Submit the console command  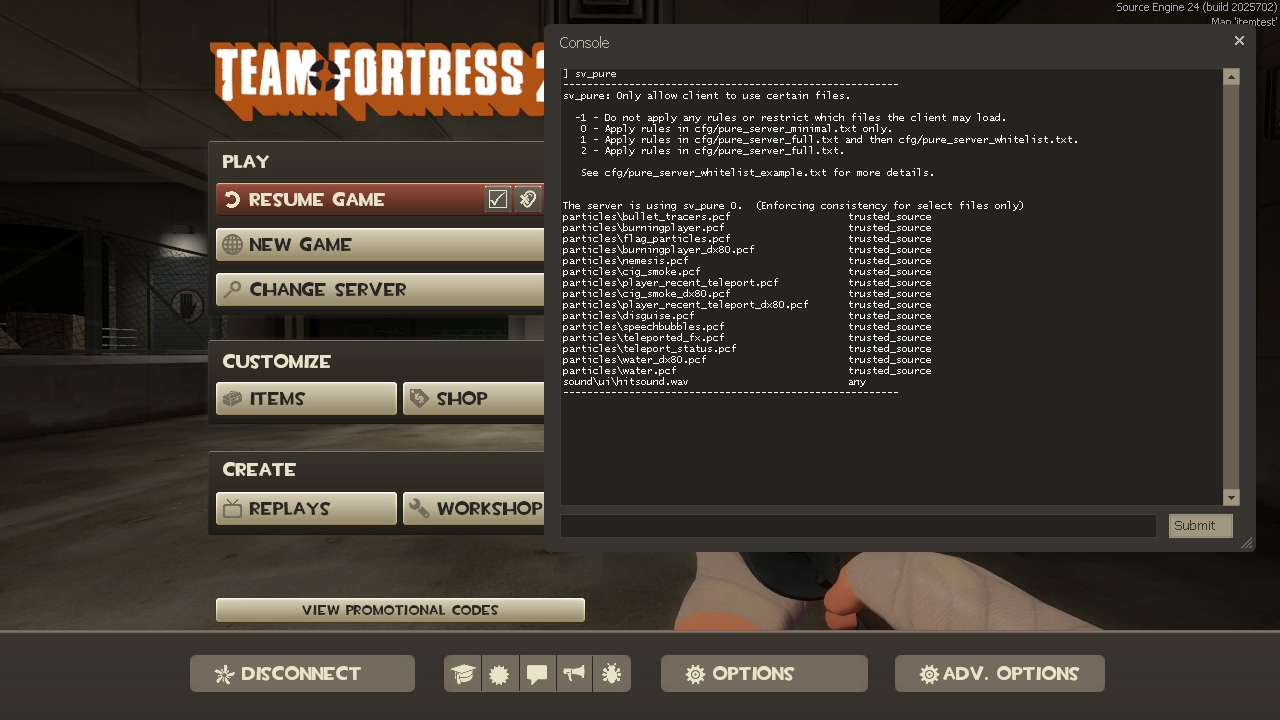tap(1200, 526)
